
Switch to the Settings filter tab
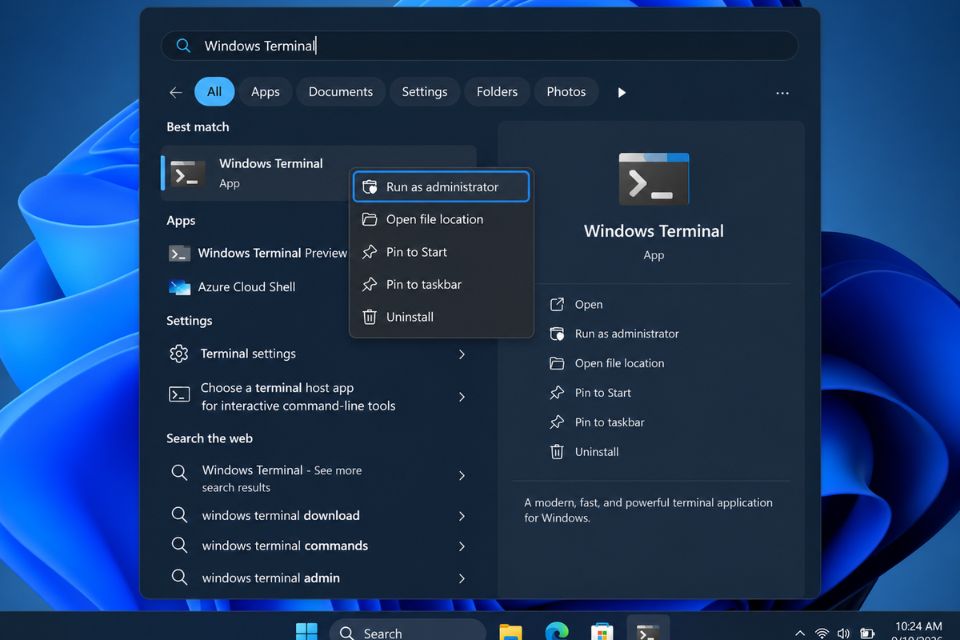click(424, 92)
